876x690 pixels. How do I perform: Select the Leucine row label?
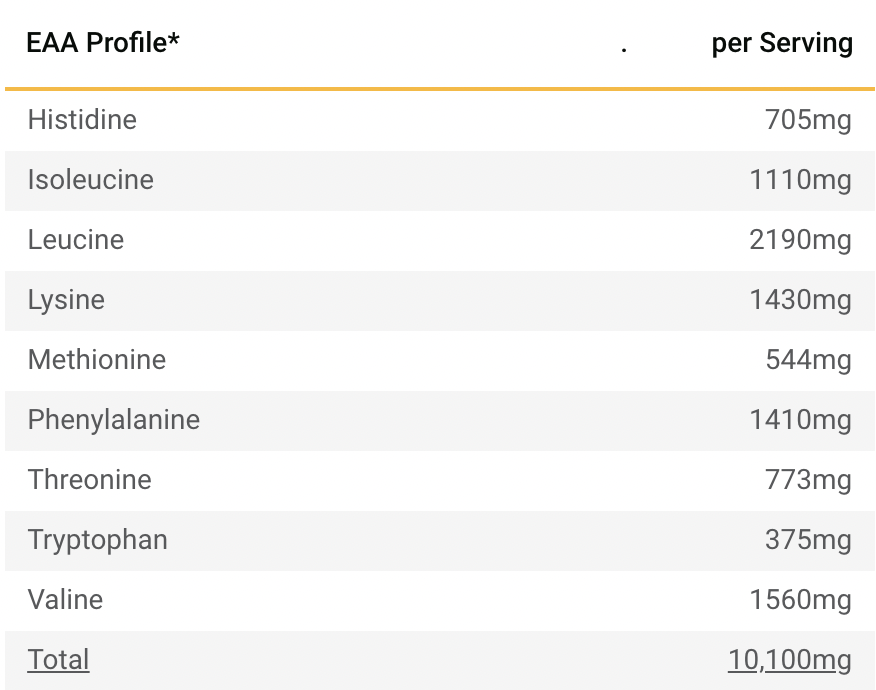point(76,240)
